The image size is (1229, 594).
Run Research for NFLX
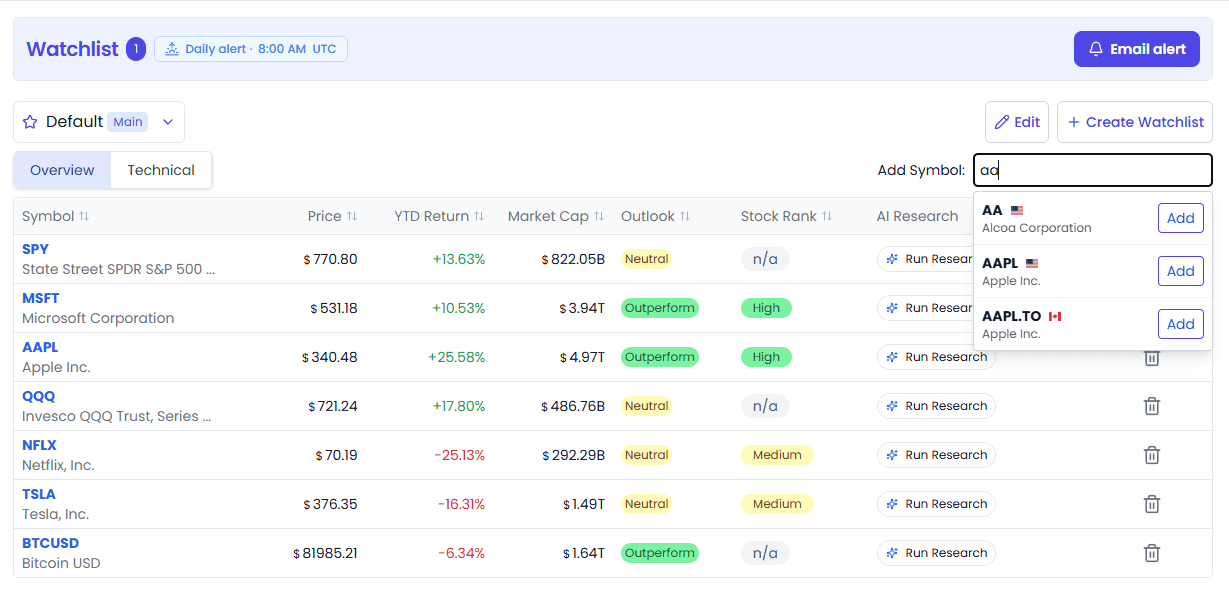pos(936,455)
